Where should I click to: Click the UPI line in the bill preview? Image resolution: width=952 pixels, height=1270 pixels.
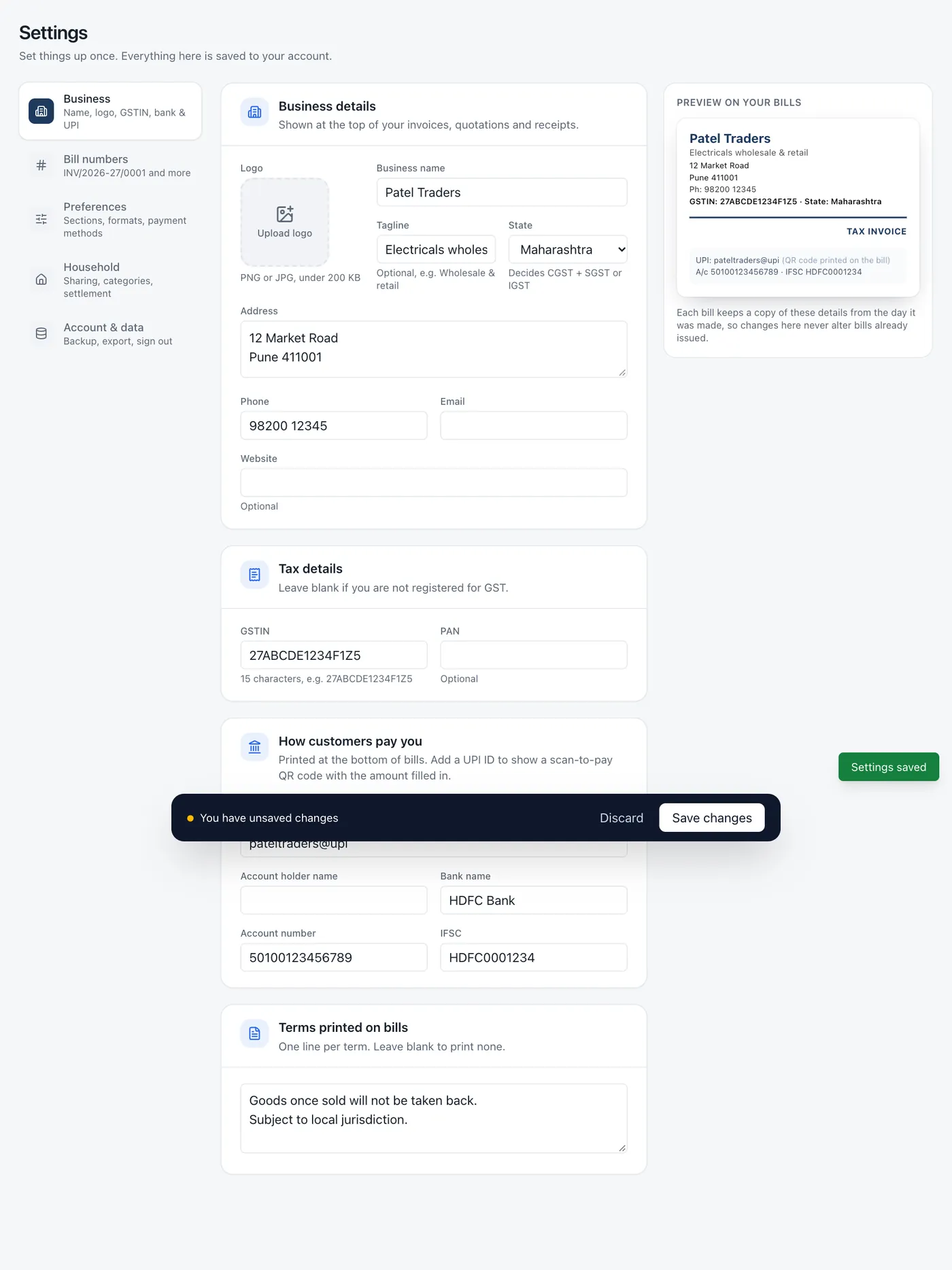click(x=792, y=260)
